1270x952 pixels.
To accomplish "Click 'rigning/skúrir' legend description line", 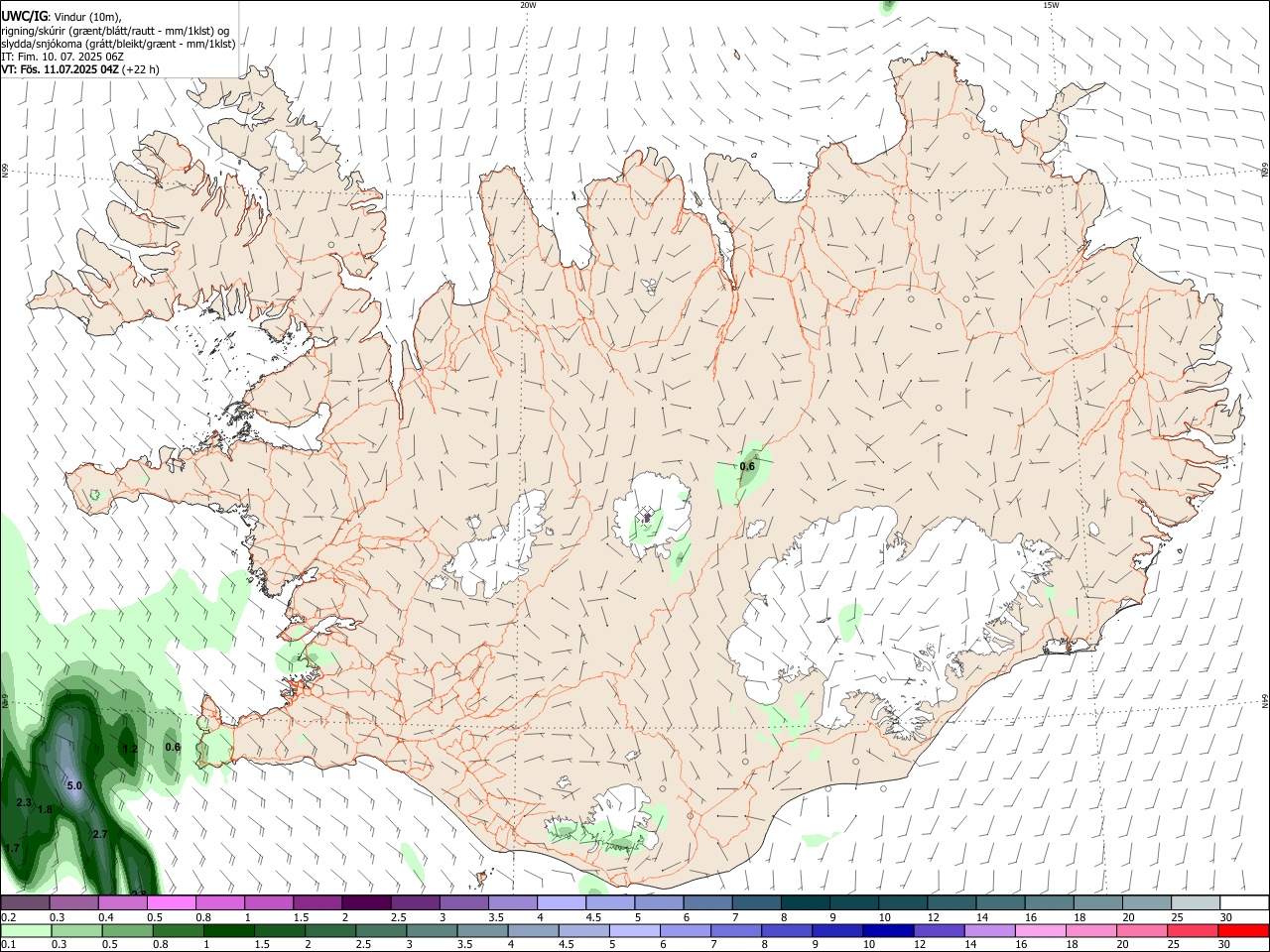I will [115, 31].
